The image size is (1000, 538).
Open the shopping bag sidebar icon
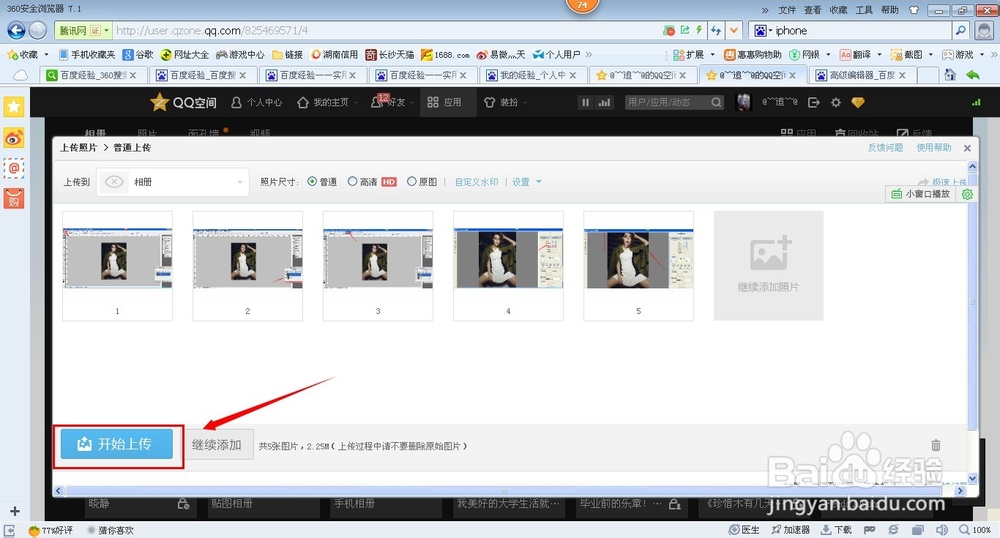tap(13, 199)
